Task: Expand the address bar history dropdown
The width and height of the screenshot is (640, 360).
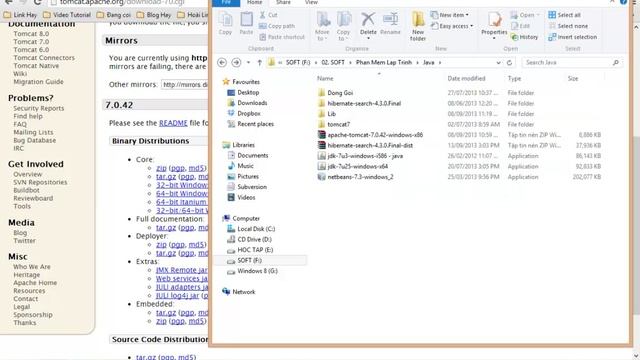Action: [x=498, y=63]
